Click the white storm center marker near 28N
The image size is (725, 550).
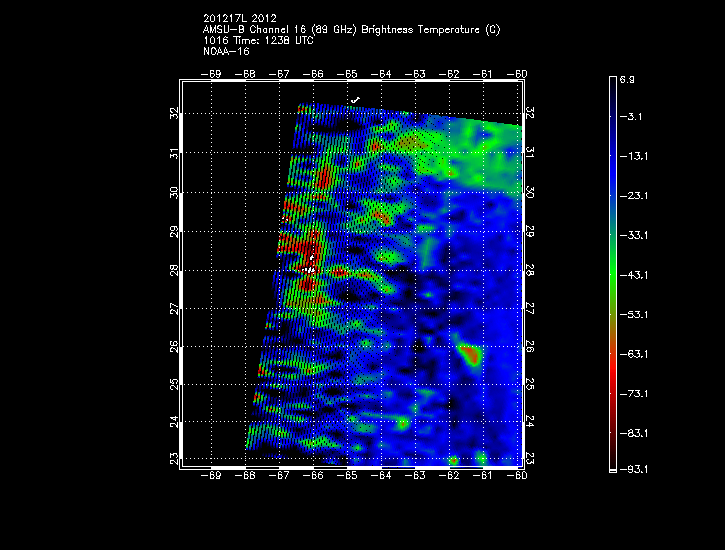(x=310, y=268)
